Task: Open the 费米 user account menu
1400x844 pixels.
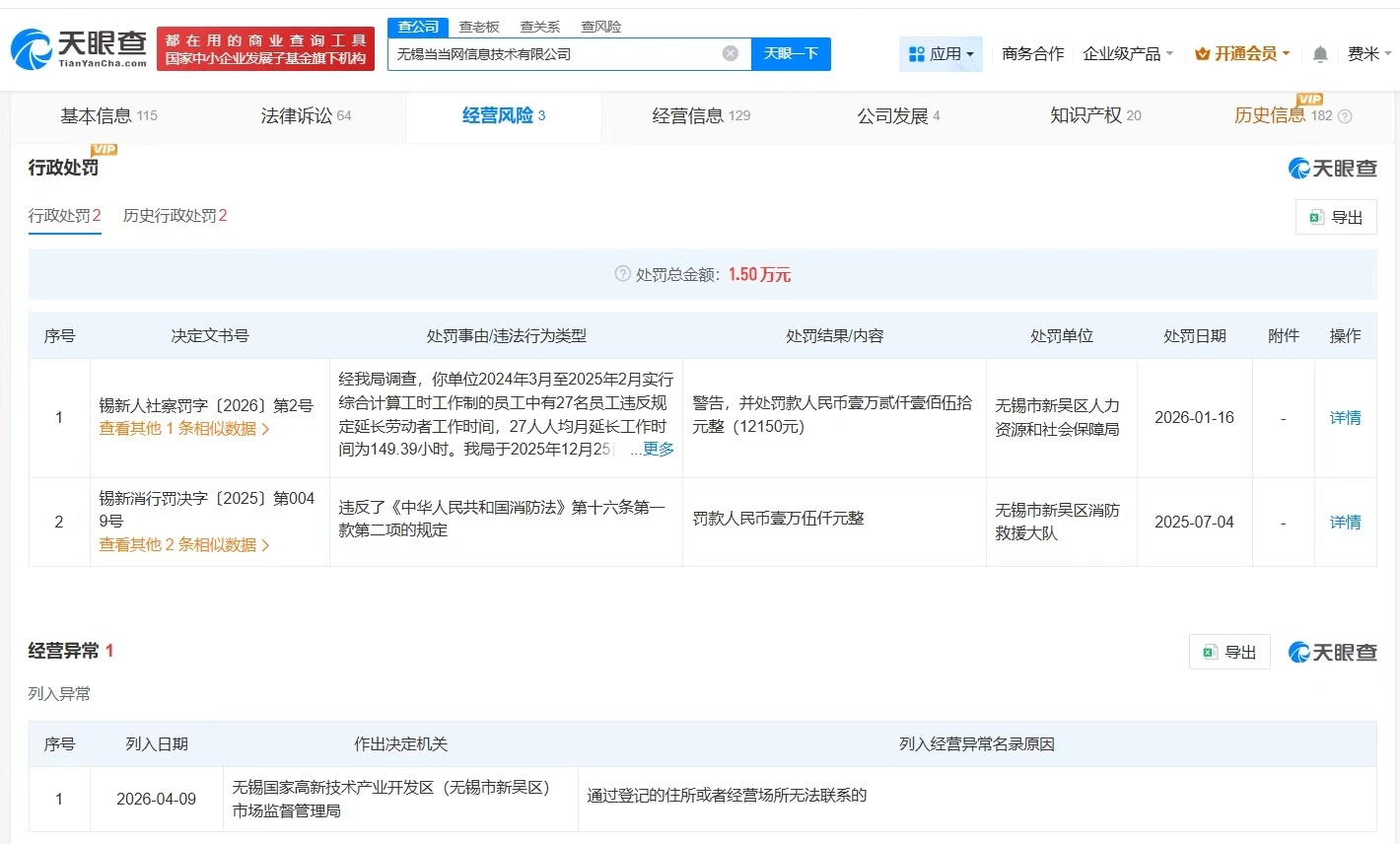Action: coord(1368,54)
